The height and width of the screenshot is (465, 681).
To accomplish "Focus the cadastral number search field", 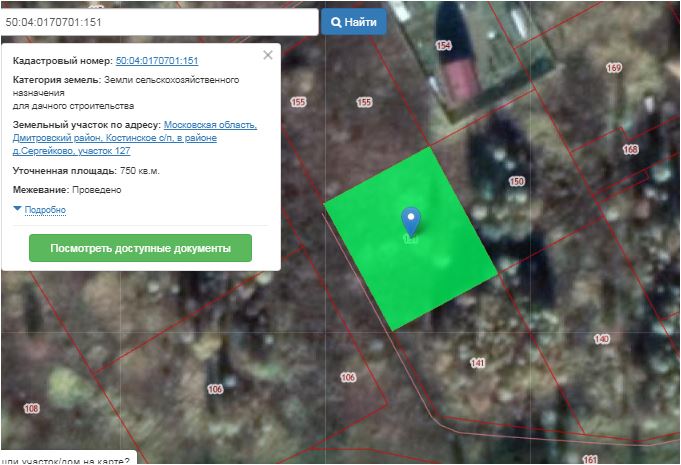I will (x=158, y=21).
